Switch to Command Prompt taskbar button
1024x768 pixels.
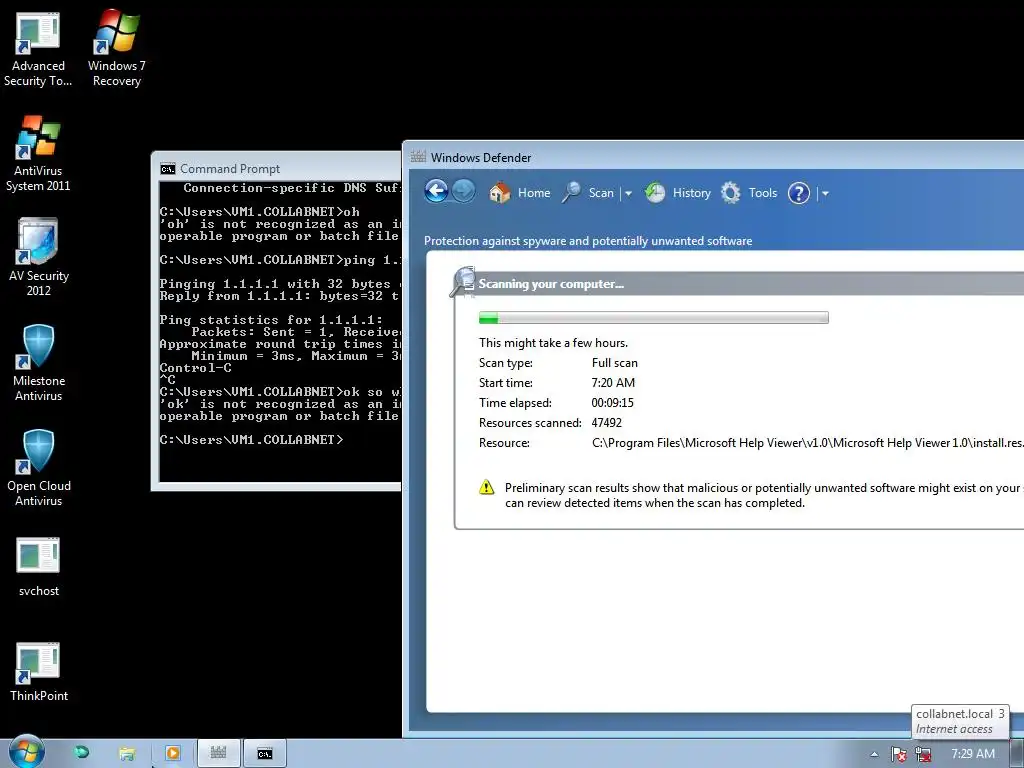point(264,754)
